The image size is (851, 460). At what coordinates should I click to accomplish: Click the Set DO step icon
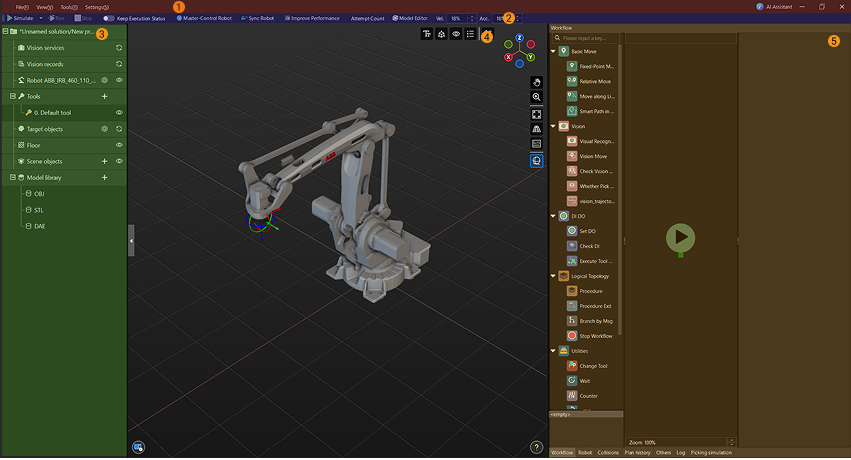coord(572,231)
